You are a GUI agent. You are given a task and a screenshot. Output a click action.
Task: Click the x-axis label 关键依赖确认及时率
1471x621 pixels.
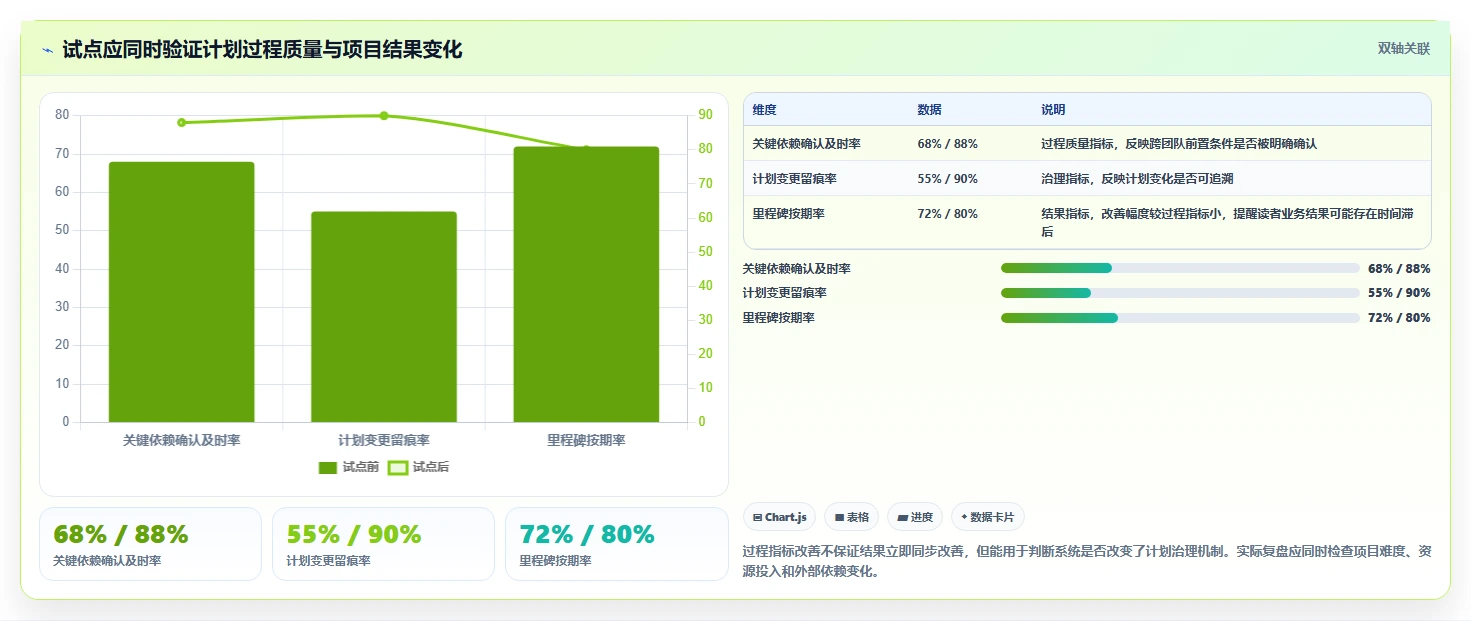181,440
